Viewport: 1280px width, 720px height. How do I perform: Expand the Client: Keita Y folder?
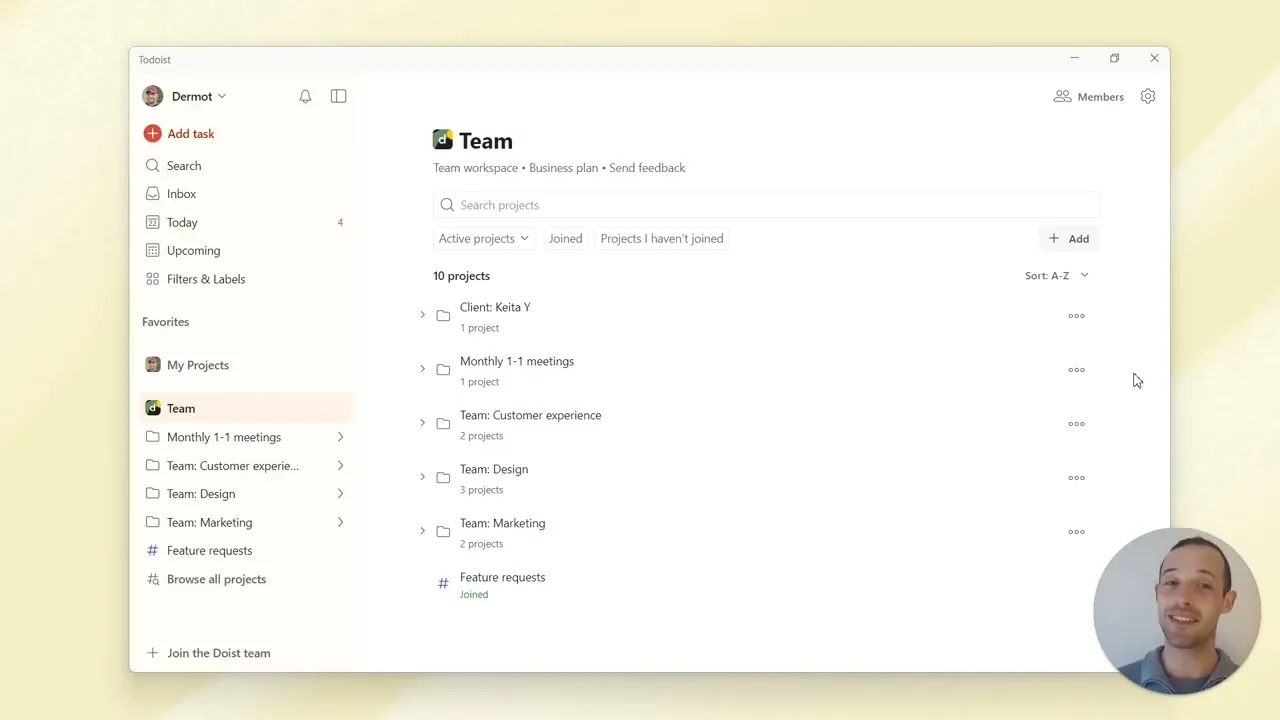[422, 316]
